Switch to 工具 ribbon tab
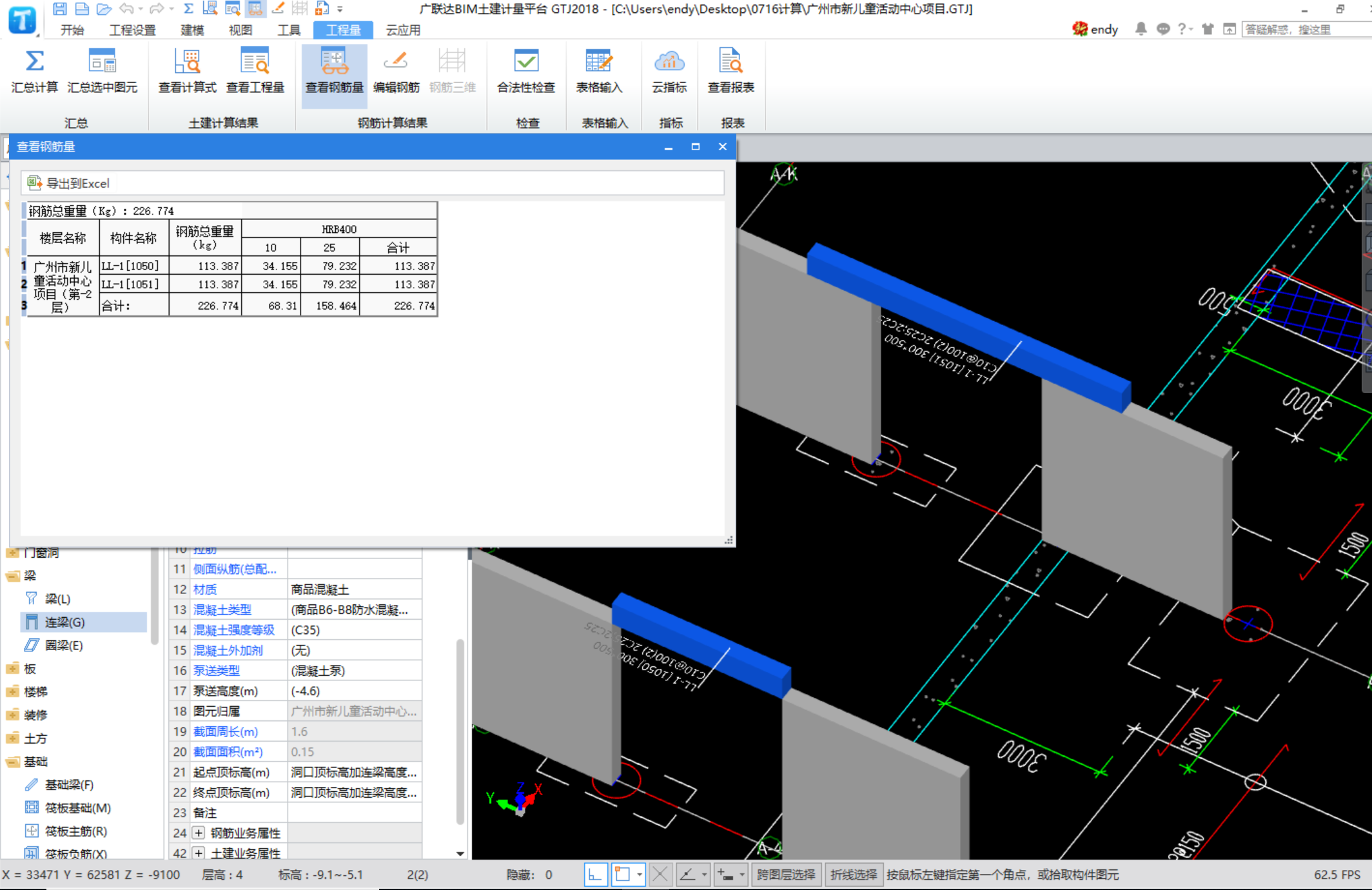This screenshot has width=1372, height=890. click(289, 30)
